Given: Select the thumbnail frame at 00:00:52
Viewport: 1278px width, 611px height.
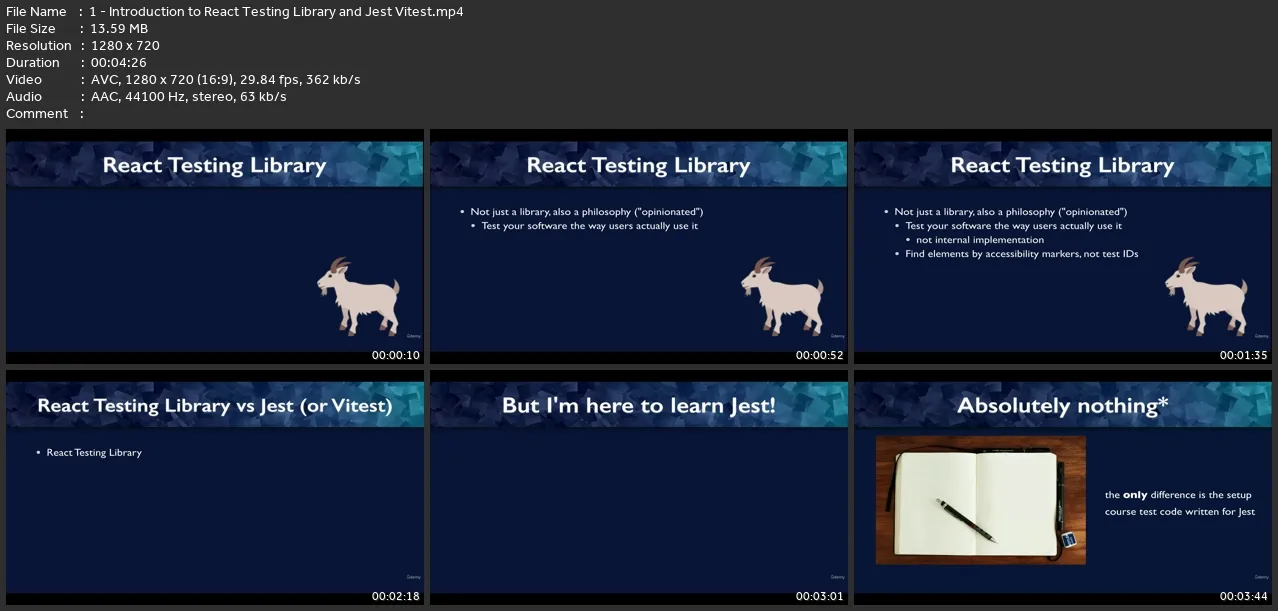Looking at the screenshot, I should tap(639, 246).
